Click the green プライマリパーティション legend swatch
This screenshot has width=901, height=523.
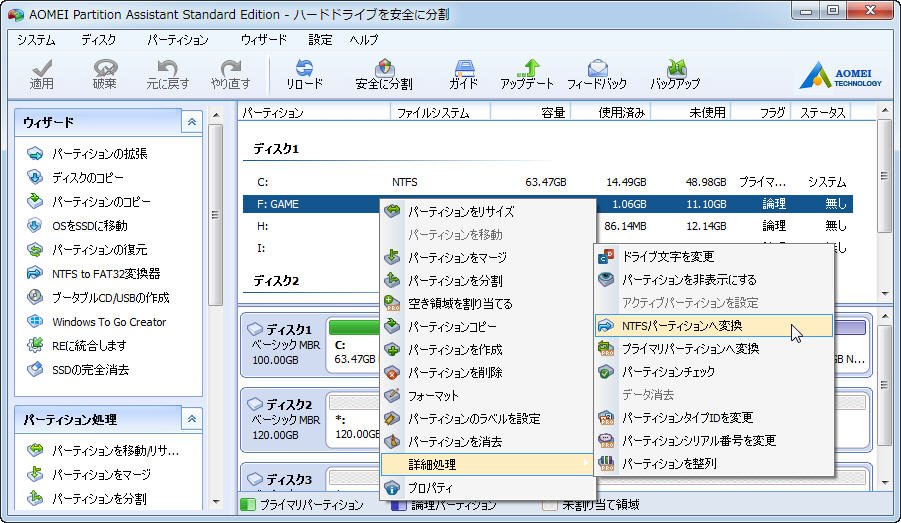click(248, 505)
